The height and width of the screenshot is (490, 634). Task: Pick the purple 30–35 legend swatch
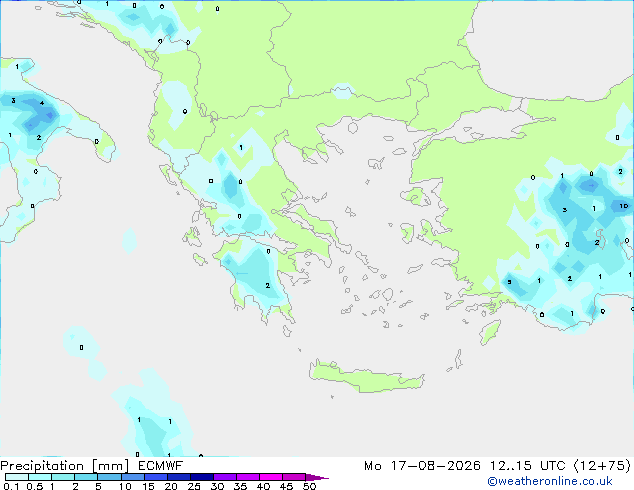[x=225, y=477]
